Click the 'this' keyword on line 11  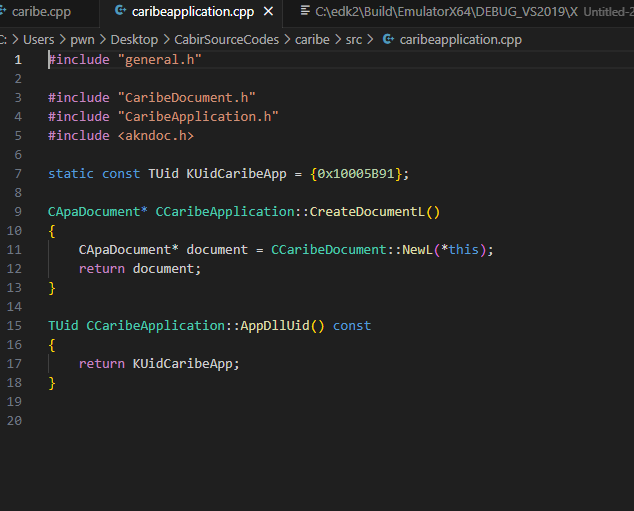coord(463,250)
